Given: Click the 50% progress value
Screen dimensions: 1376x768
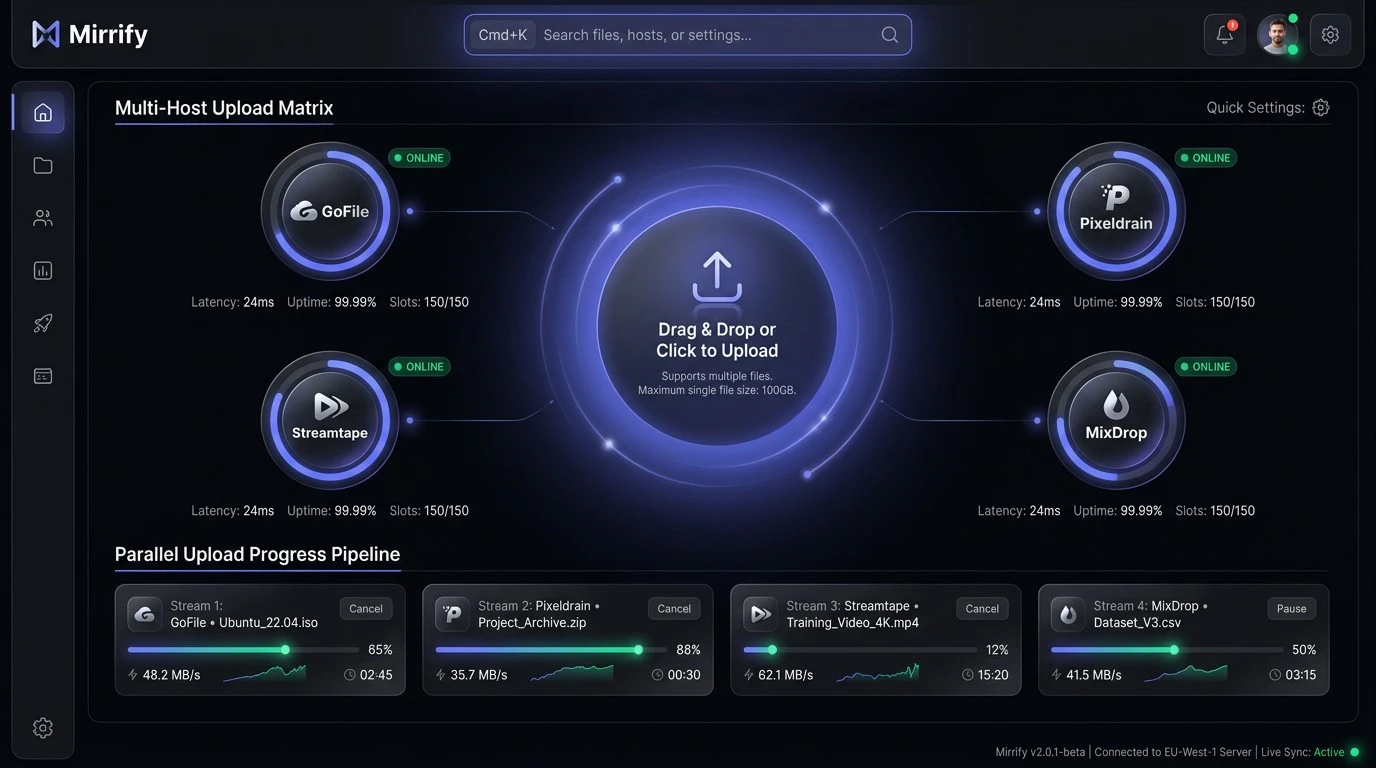Looking at the screenshot, I should [x=1304, y=650].
